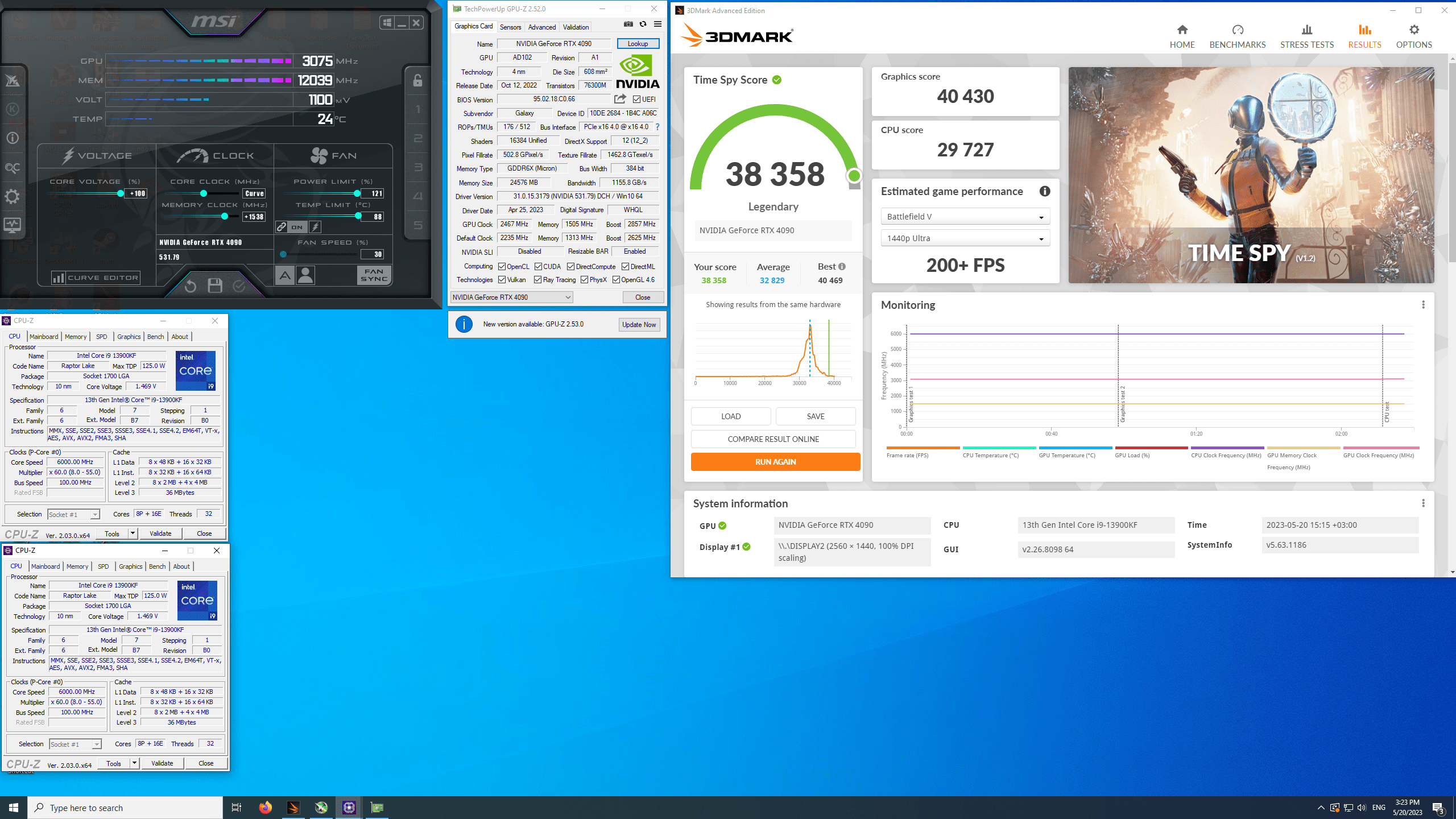This screenshot has width=1456, height=819.
Task: Click FAN SYNC in Afterburner
Action: click(x=374, y=275)
